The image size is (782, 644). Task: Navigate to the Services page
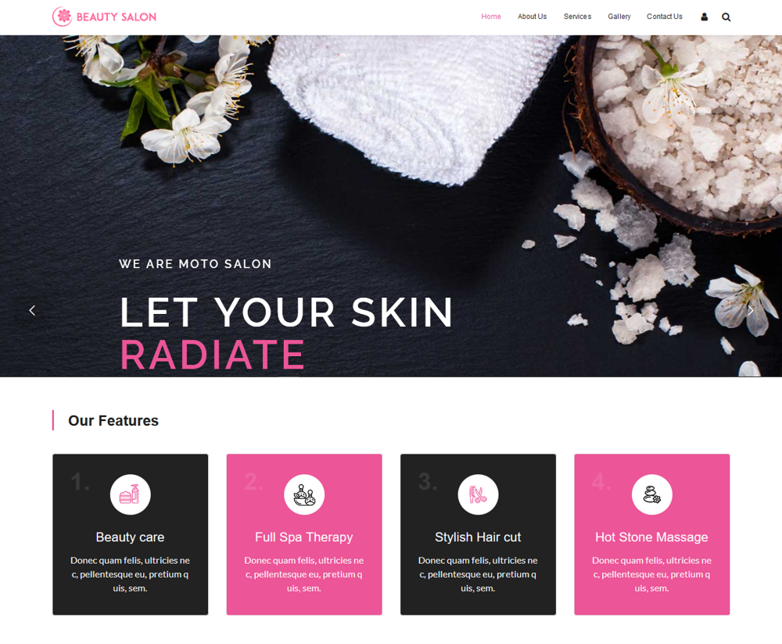(578, 16)
